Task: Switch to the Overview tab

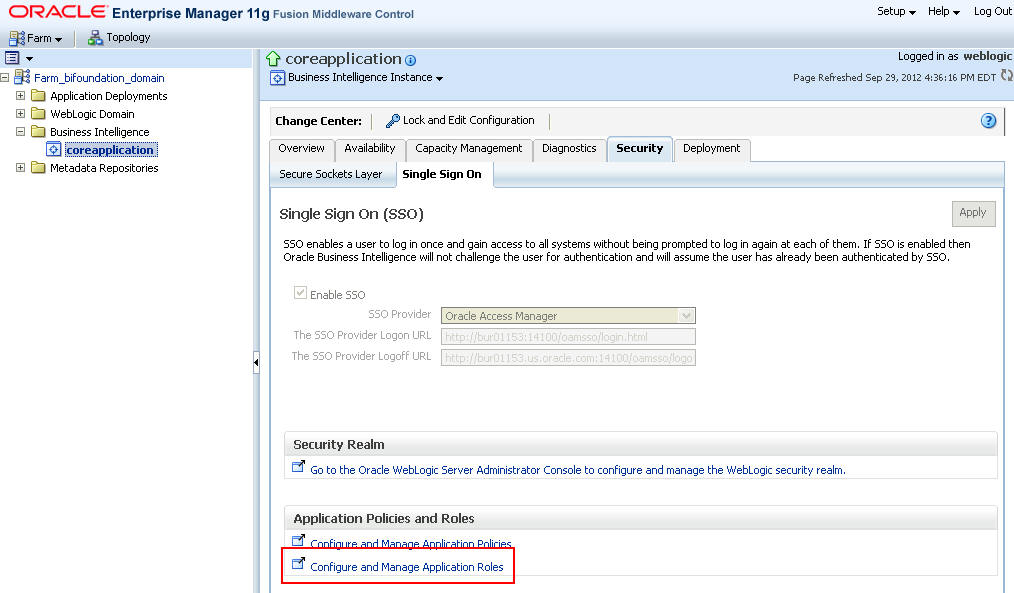Action: coord(301,149)
